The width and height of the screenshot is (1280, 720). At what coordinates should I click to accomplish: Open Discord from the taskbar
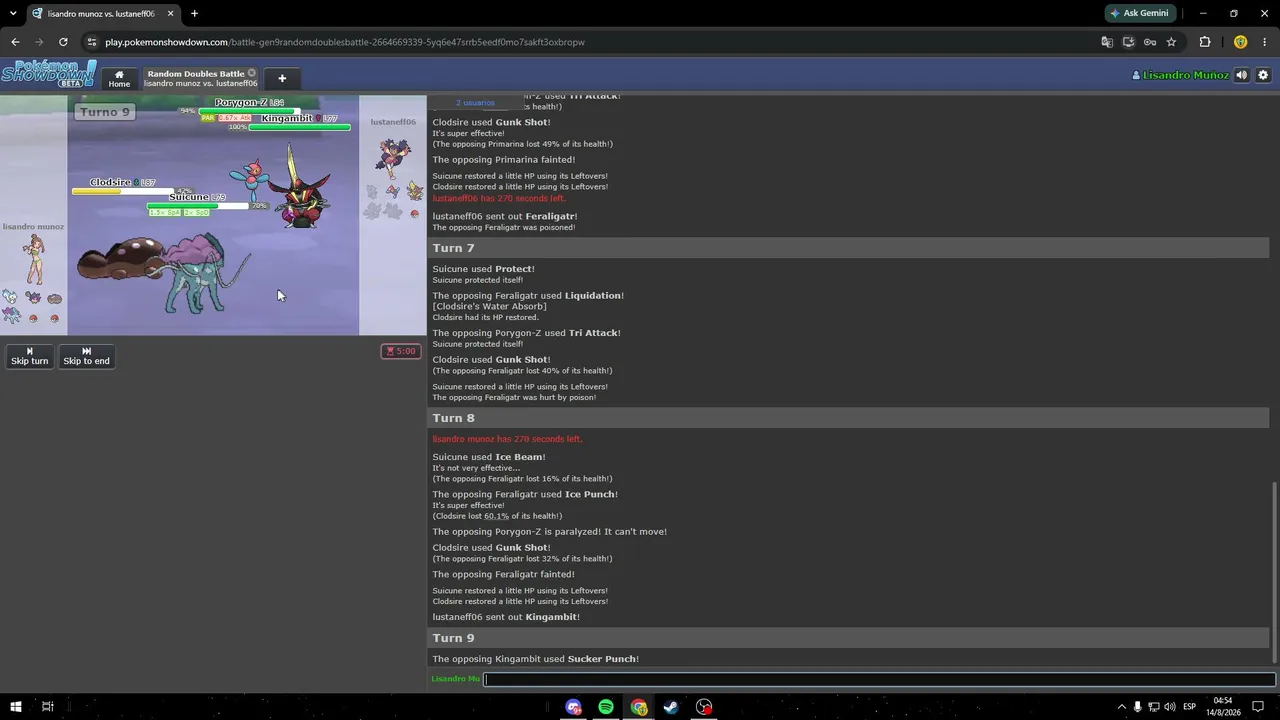(573, 707)
